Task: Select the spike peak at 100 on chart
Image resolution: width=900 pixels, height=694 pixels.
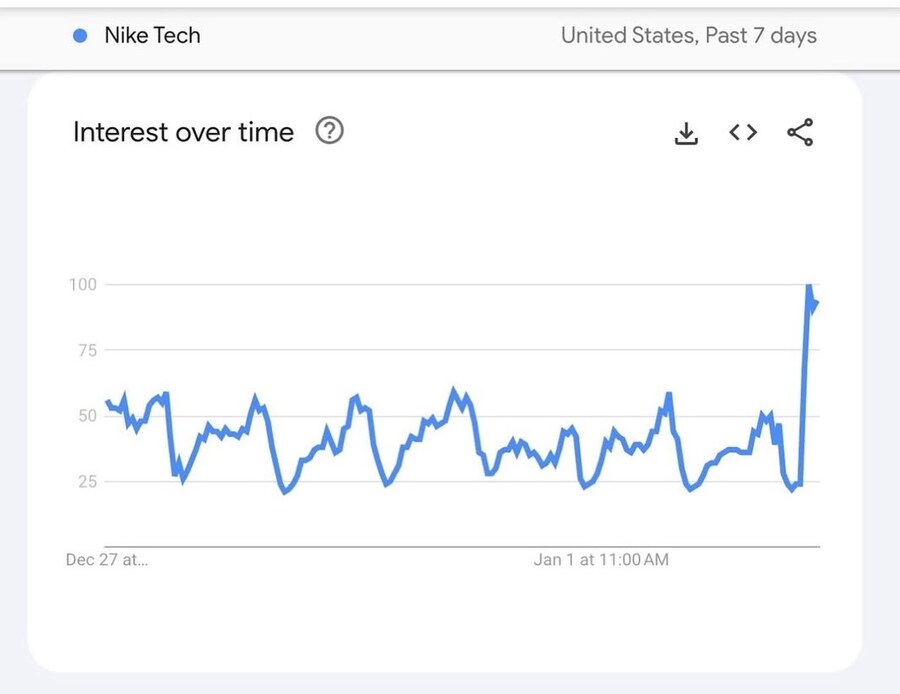Action: [808, 287]
